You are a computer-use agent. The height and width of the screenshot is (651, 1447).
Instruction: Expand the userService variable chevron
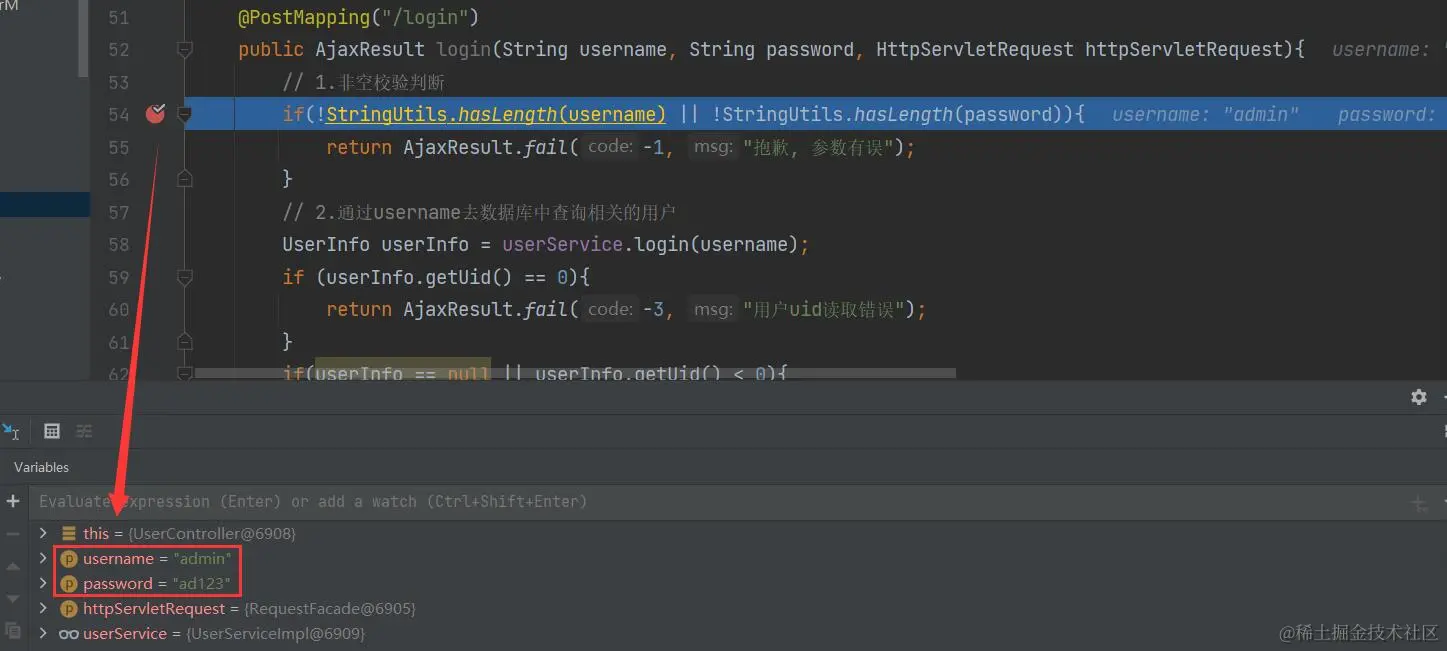pyautogui.click(x=43, y=633)
